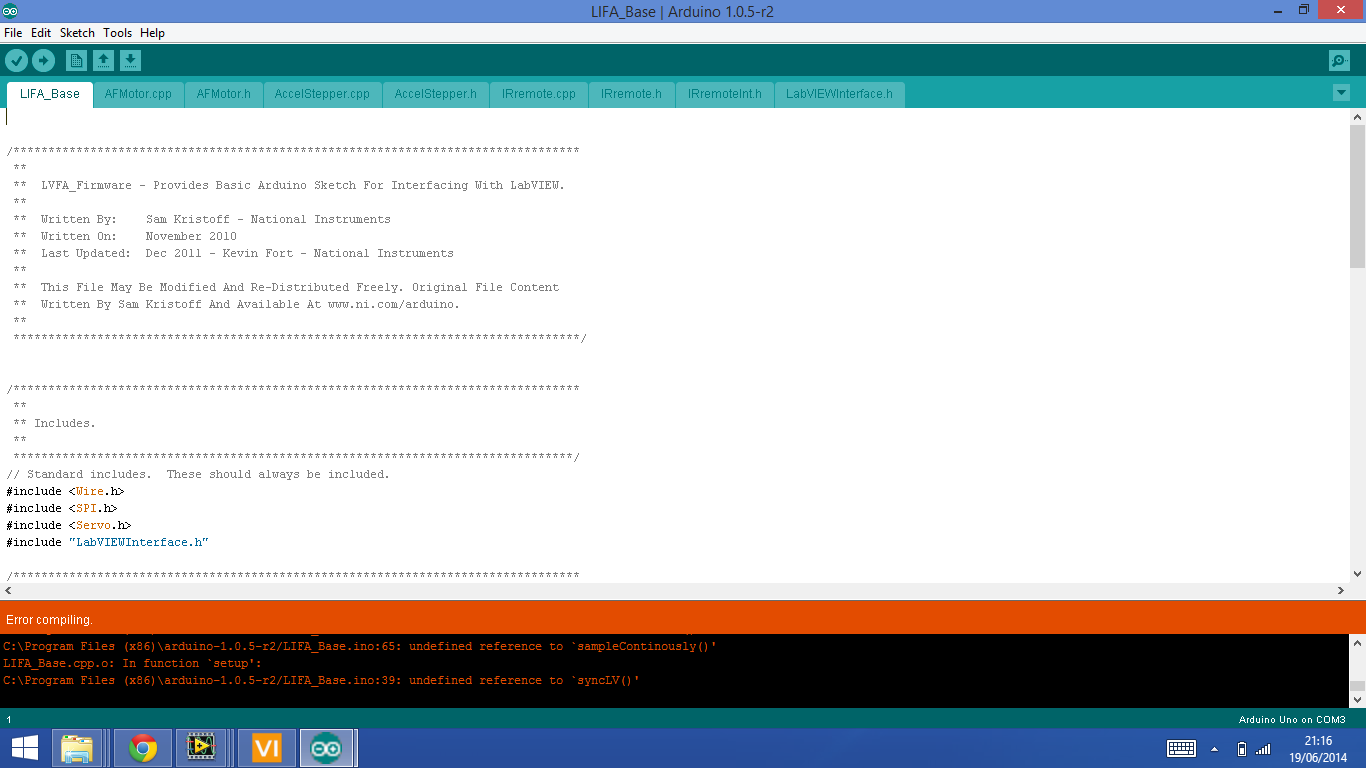The image size is (1366, 768).
Task: Save the sketch with the Save icon
Action: (130, 61)
